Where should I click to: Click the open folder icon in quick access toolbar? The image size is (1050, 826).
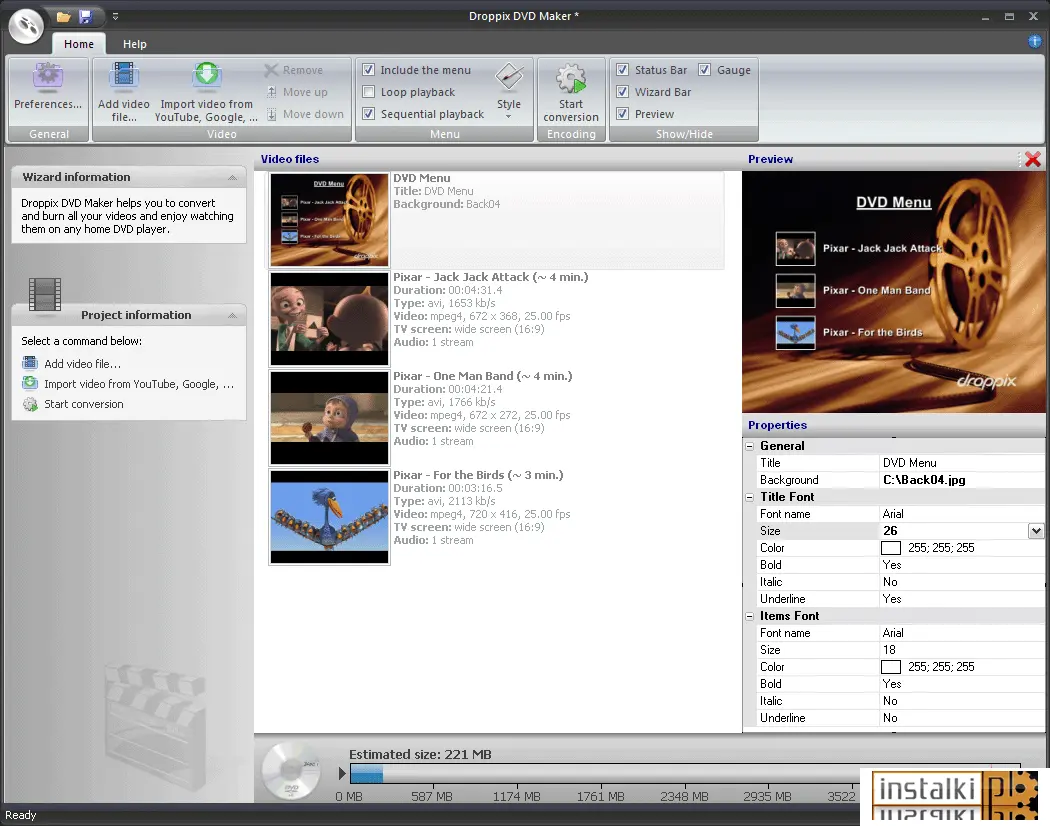point(64,16)
